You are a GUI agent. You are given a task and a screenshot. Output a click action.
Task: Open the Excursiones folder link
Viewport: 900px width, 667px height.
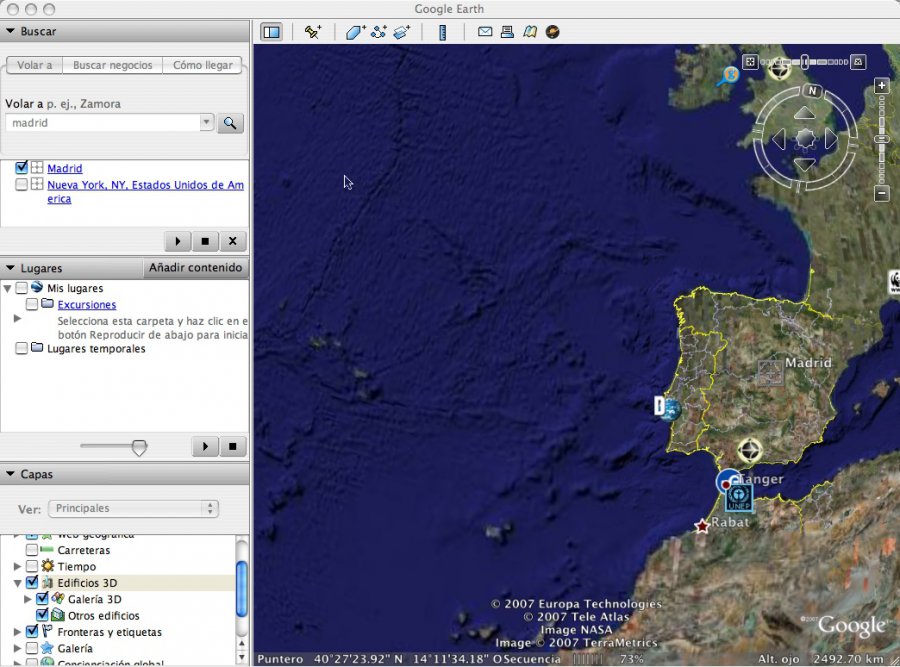[x=87, y=305]
